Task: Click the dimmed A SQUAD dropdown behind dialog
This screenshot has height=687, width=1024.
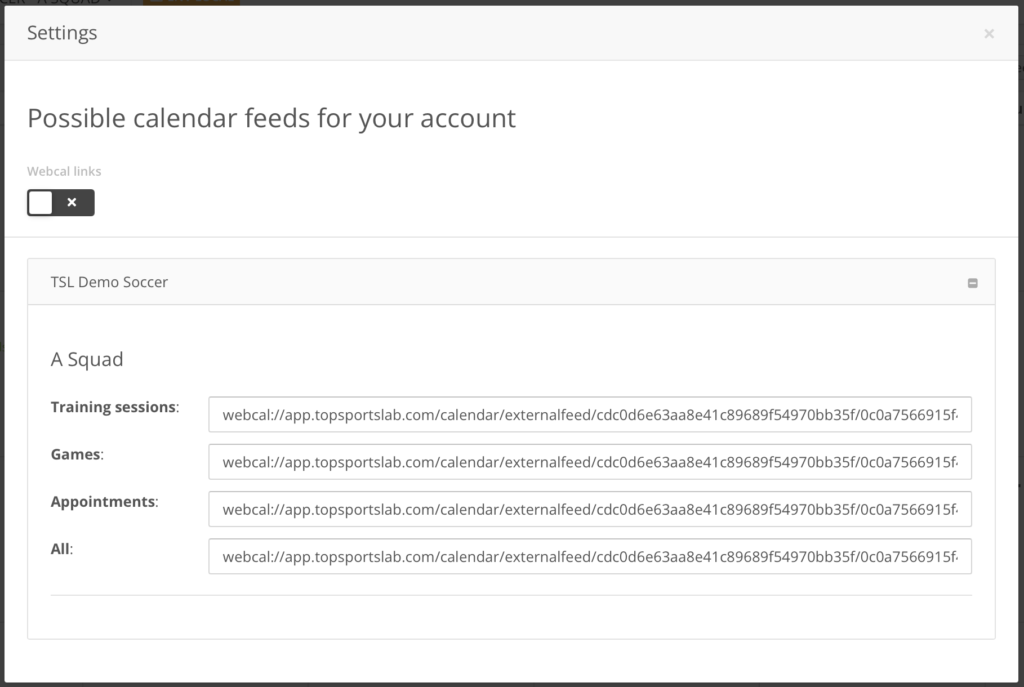Action: [x=75, y=2]
